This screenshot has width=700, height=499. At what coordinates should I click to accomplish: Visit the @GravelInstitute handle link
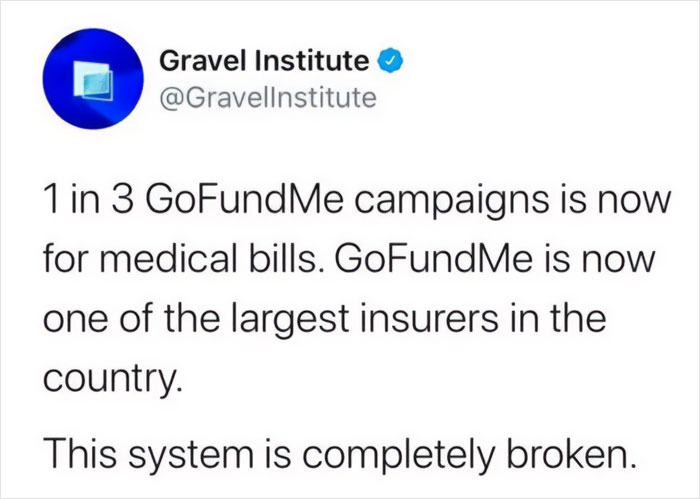pos(268,98)
